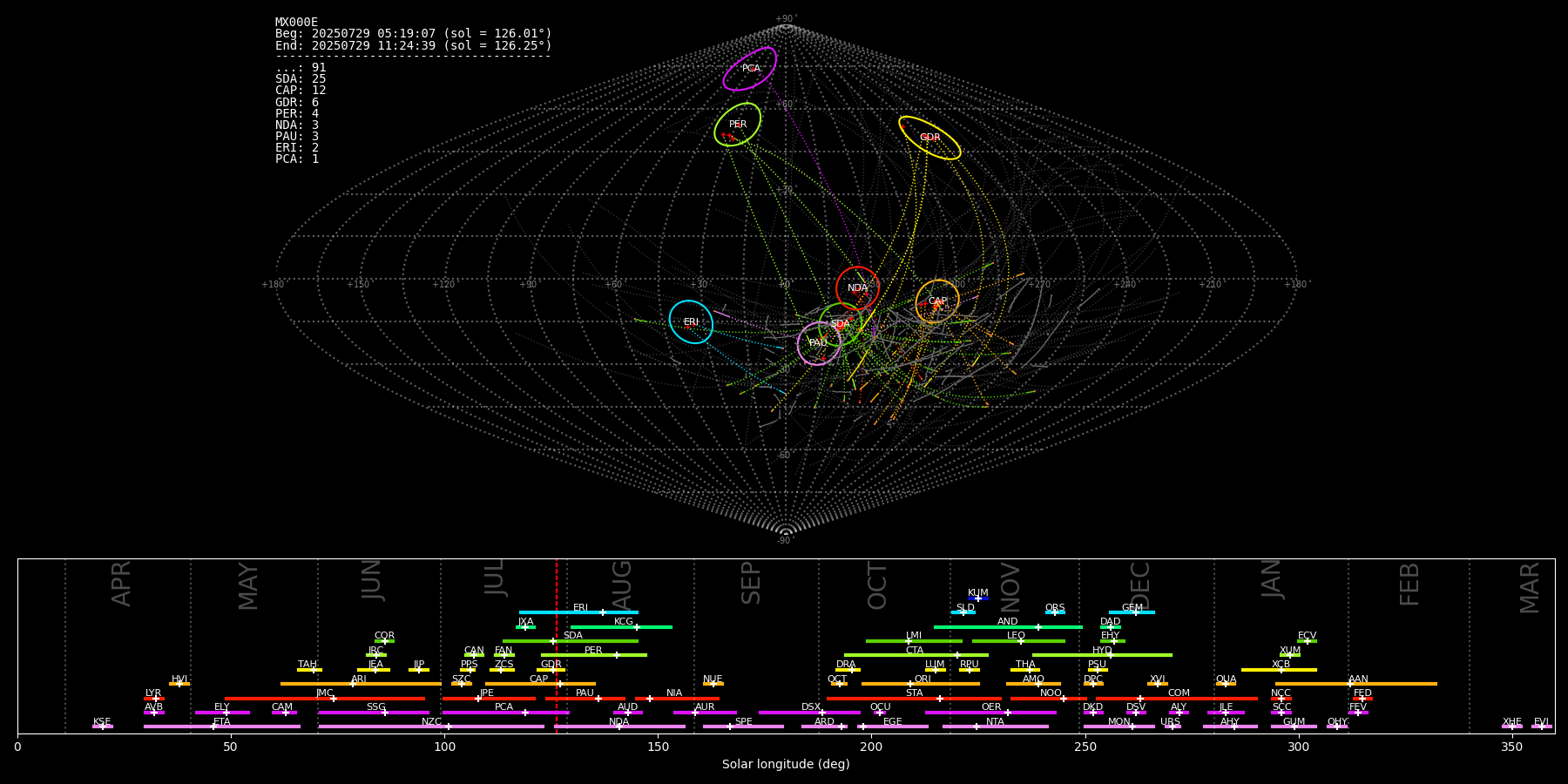
Task: Click the ORS shower bar in timeline
Action: (1055, 612)
